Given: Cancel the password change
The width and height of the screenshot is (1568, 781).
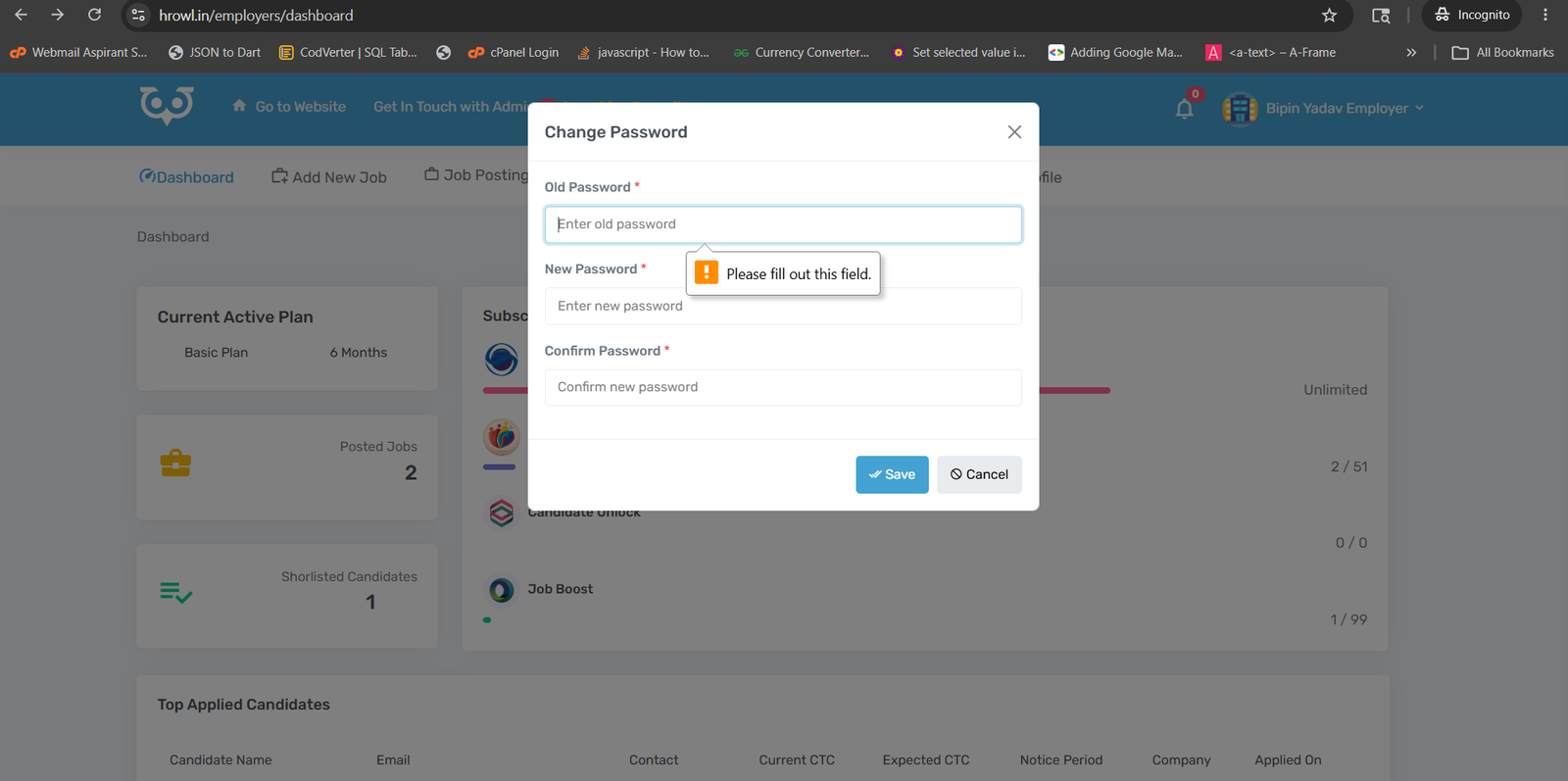Looking at the screenshot, I should coord(979,474).
